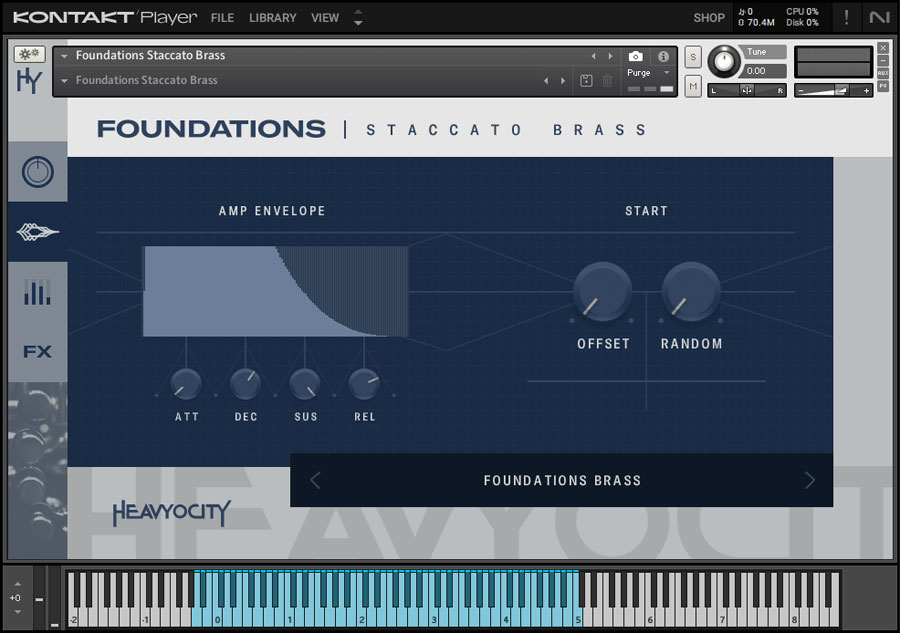The image size is (900, 633).
Task: Minimize instrument view button
Action: 883,60
